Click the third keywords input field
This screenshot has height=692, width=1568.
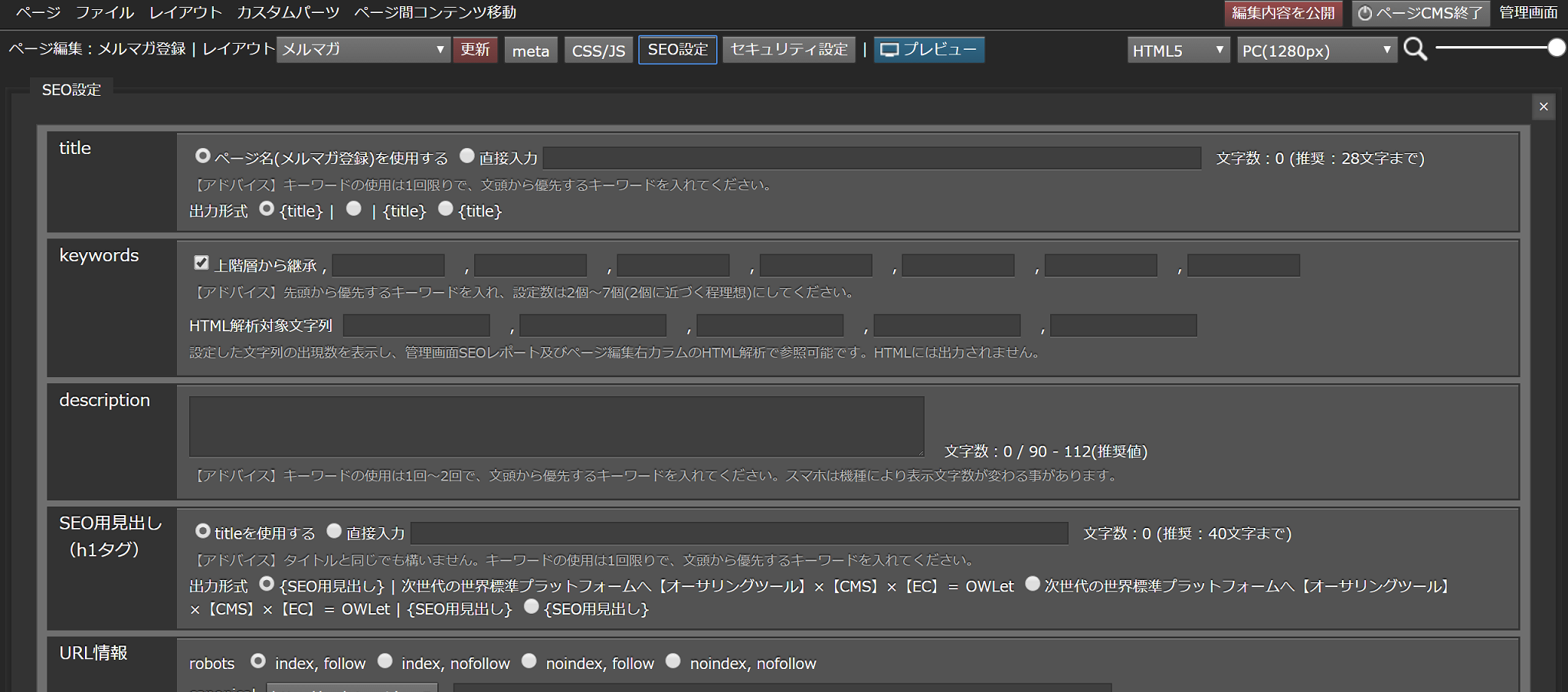click(x=673, y=265)
